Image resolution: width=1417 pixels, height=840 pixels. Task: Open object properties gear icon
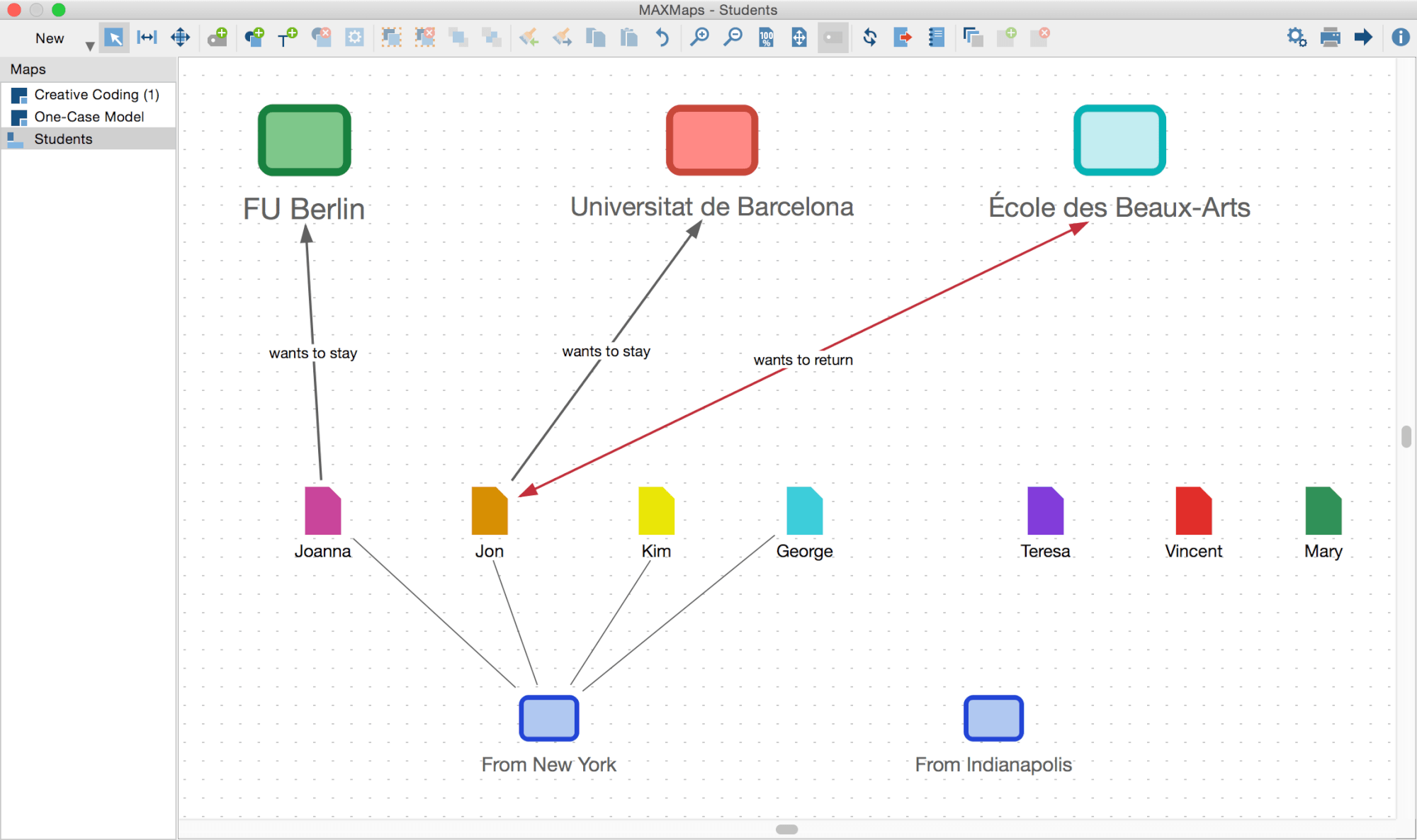pos(354,38)
